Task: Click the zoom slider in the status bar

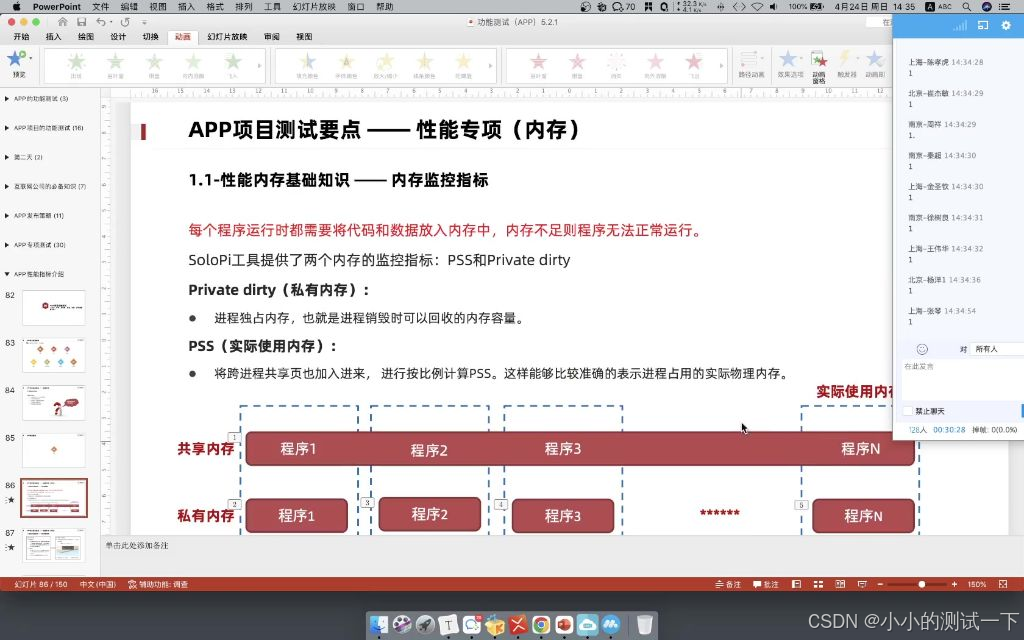Action: 923,583
